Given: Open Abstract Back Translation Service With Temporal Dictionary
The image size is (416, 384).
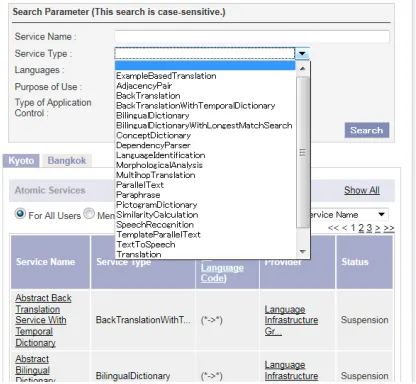Looking at the screenshot, I should tap(43, 320).
